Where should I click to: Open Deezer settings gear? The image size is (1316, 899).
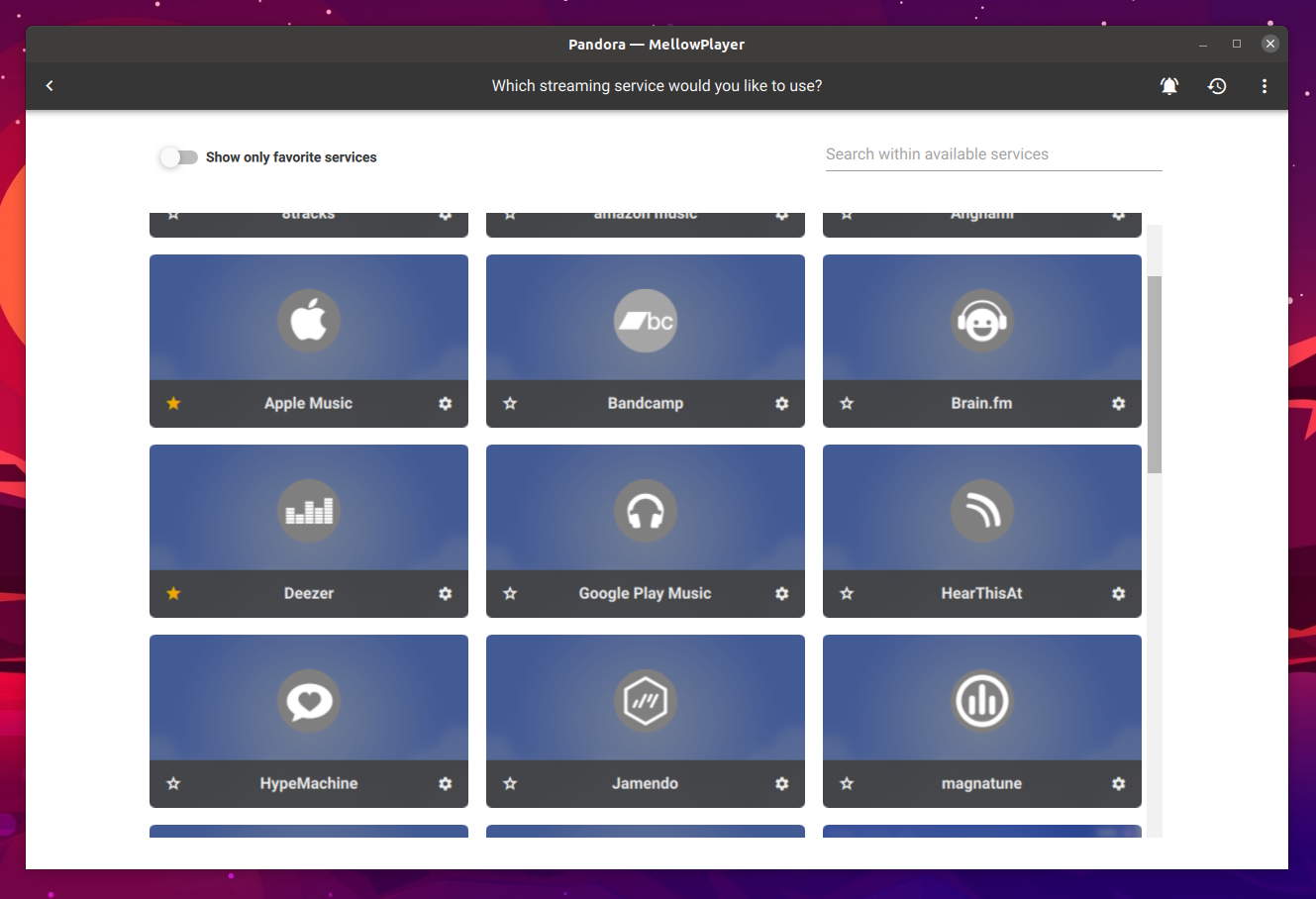click(446, 593)
